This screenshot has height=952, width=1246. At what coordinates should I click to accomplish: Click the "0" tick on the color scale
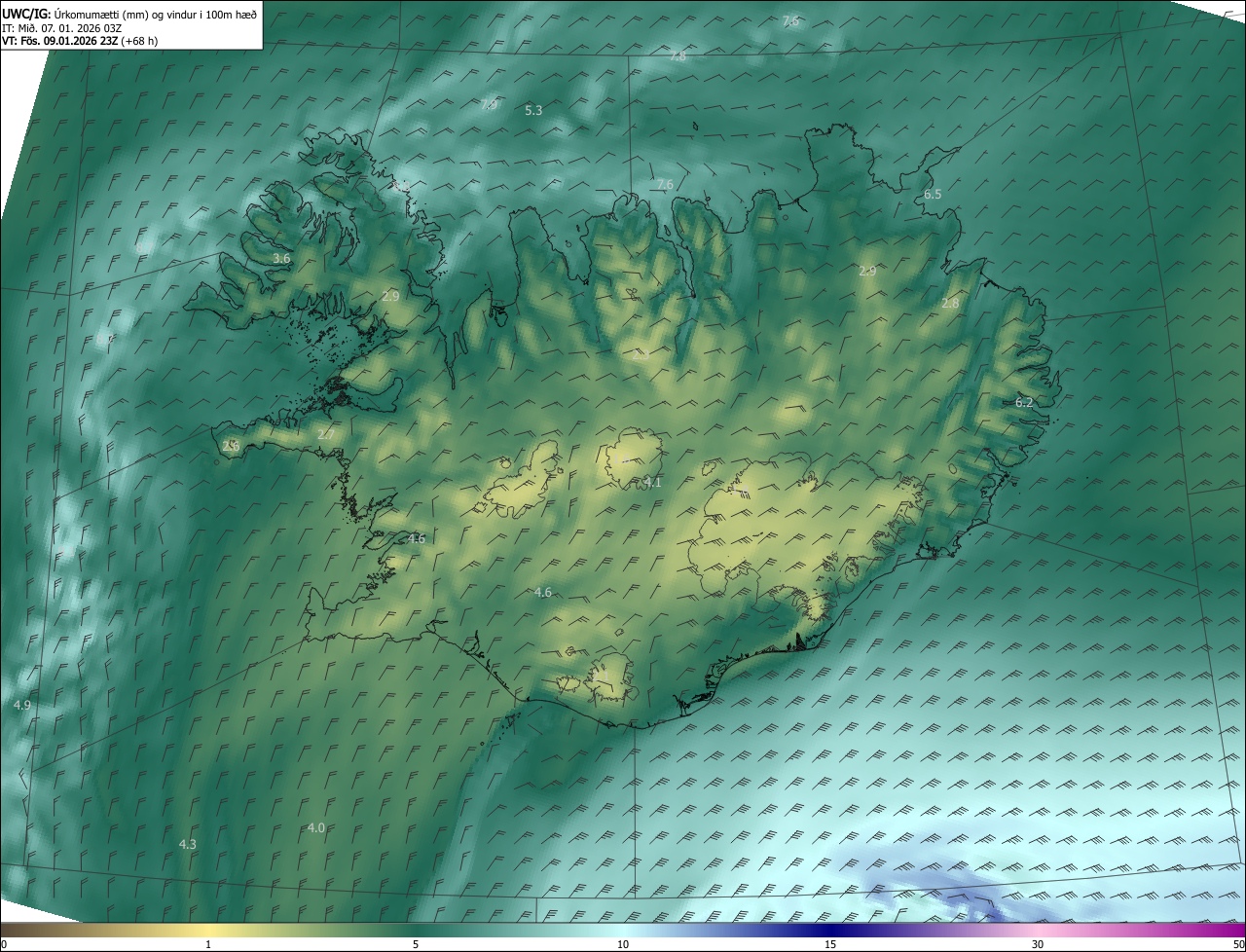(4, 945)
